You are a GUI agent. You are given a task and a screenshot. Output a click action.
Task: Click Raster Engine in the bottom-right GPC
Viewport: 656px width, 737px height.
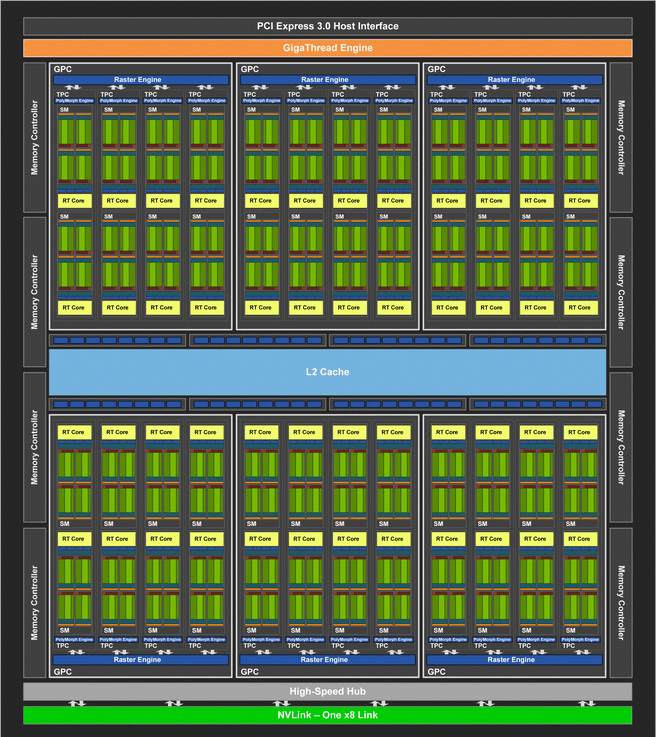click(x=515, y=659)
